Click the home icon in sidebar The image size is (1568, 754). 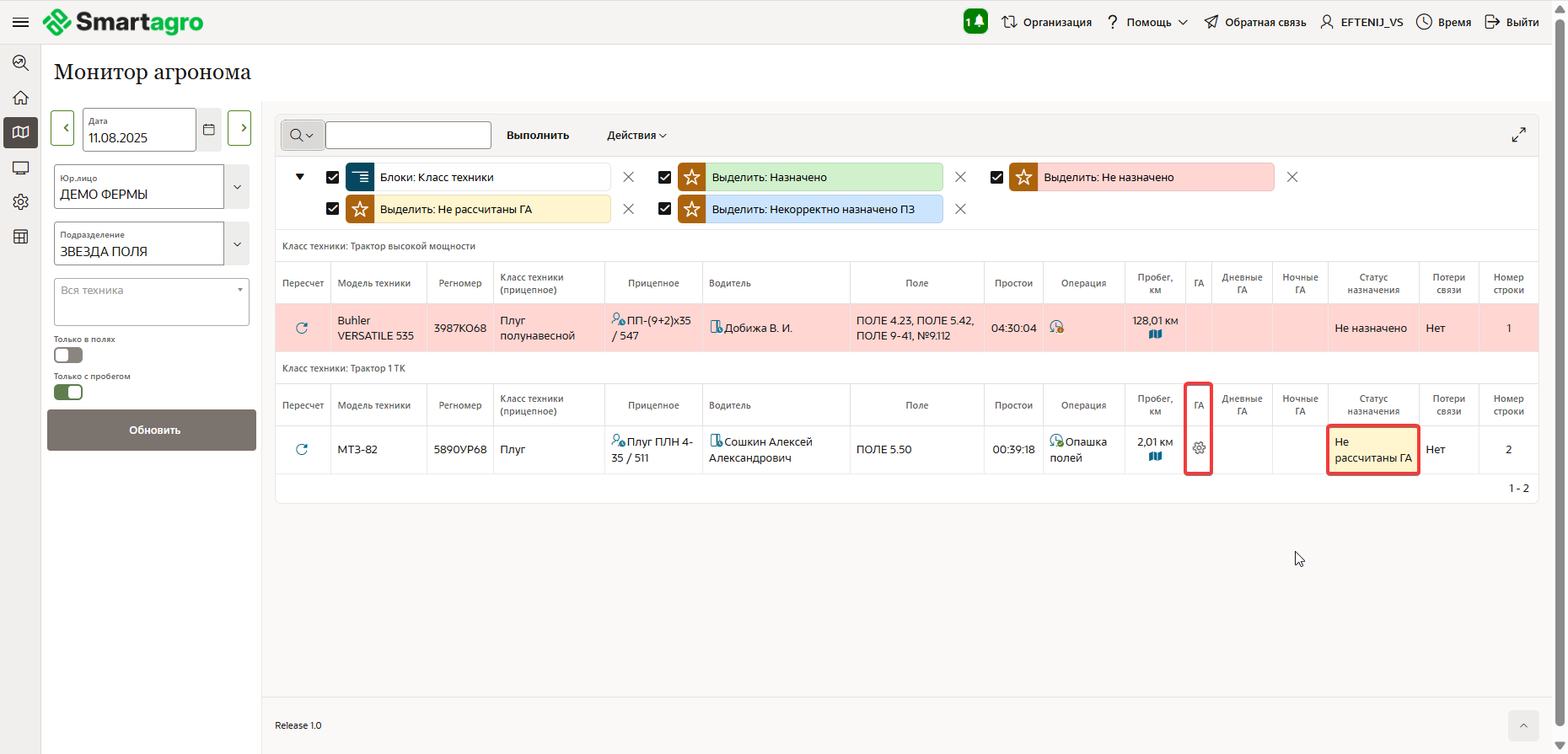(21, 98)
